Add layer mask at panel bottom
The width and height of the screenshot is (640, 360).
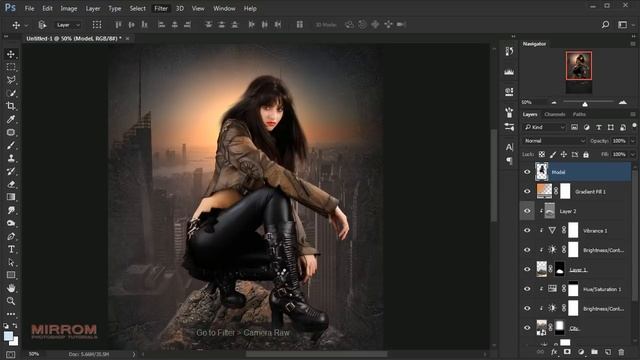click(567, 351)
